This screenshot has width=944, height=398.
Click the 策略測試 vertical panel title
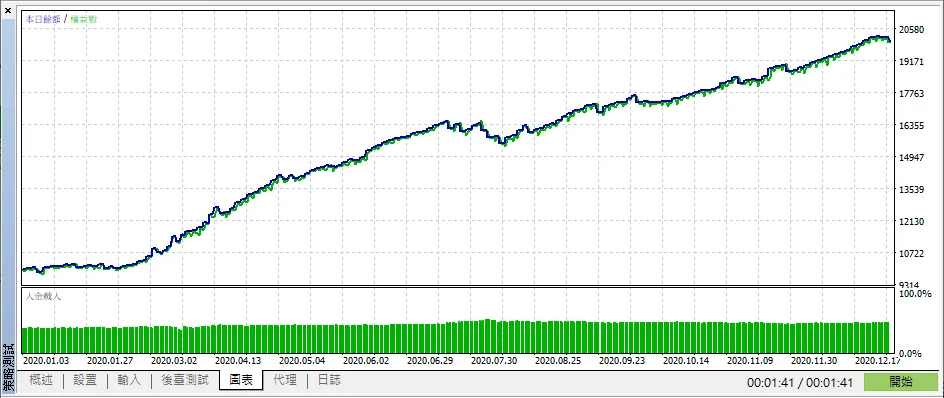coord(8,368)
